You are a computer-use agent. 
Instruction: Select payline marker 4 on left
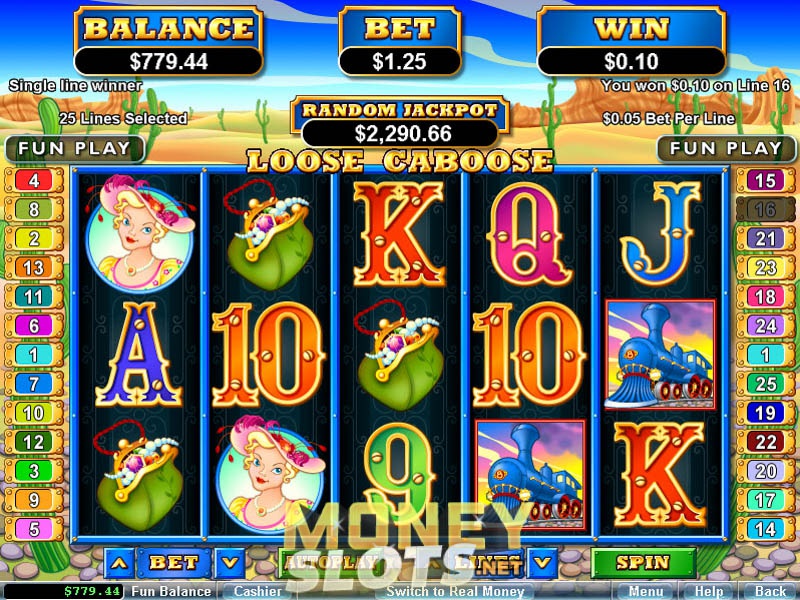pyautogui.click(x=34, y=180)
